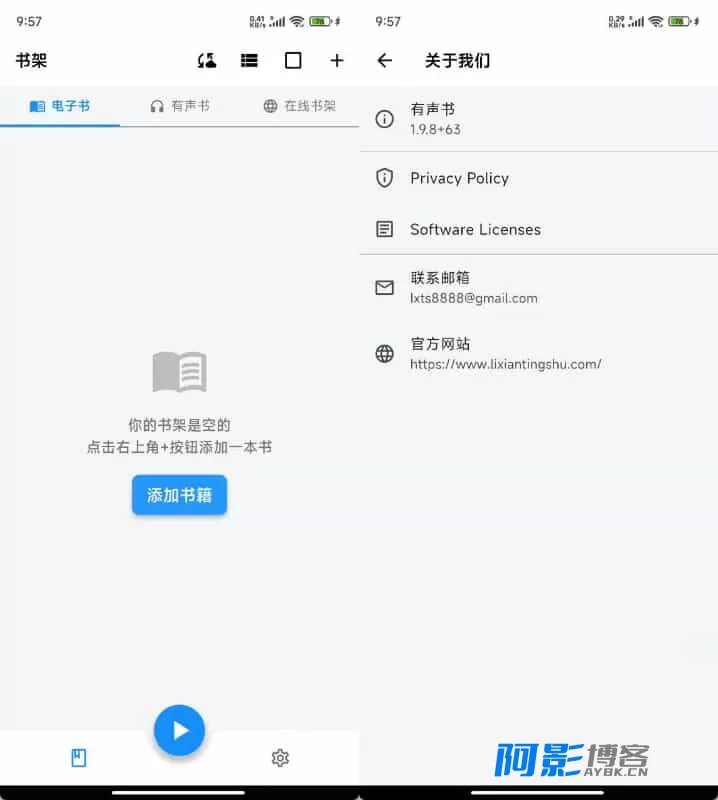Click the globe icon beside 官方网站
This screenshot has width=718, height=800.
point(384,354)
